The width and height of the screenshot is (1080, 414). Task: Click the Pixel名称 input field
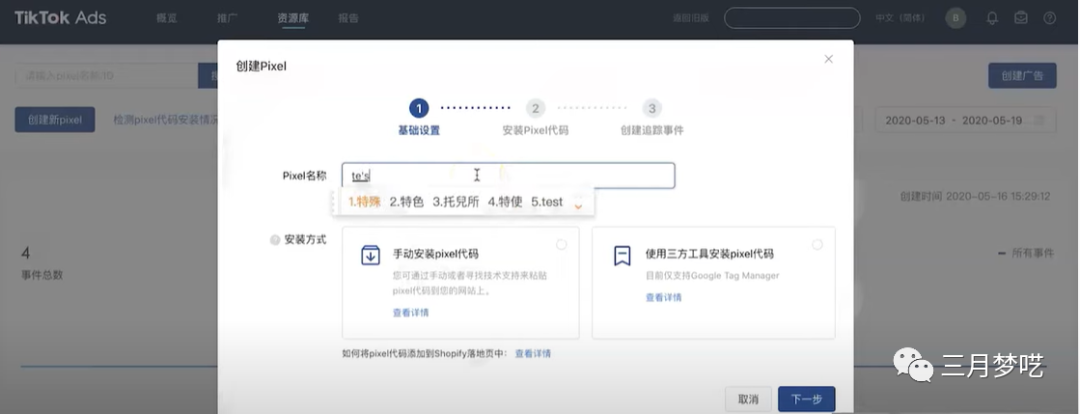tap(560, 176)
